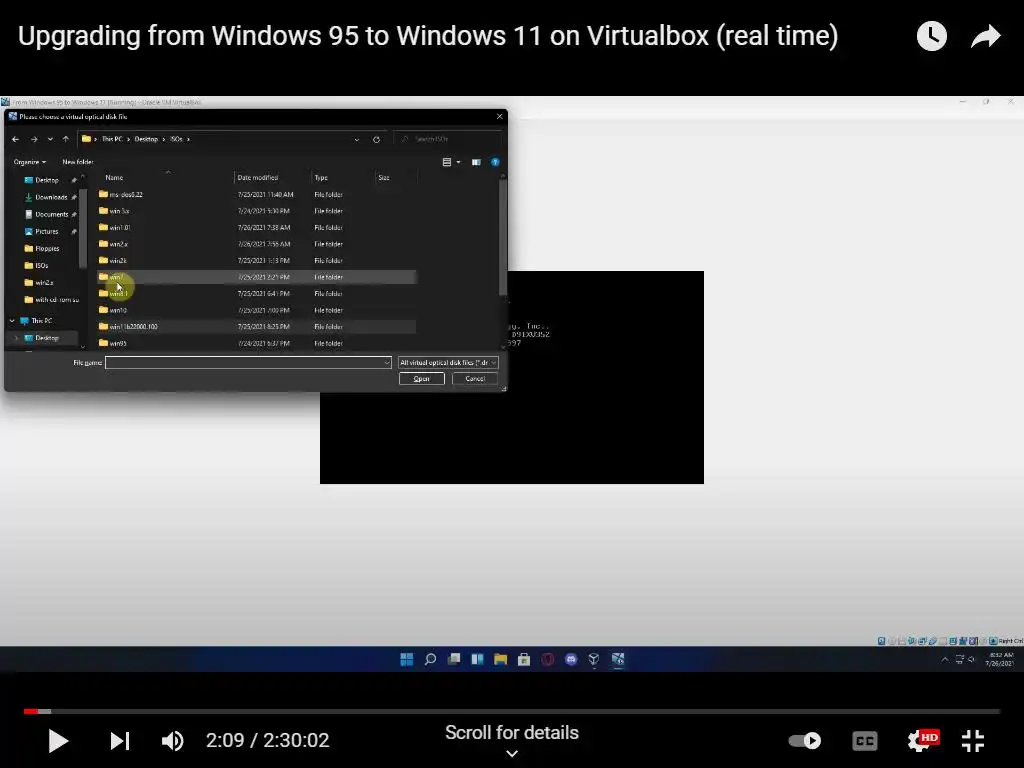Exit full screen mode
Viewport: 1024px width, 768px height.
pyautogui.click(x=973, y=741)
